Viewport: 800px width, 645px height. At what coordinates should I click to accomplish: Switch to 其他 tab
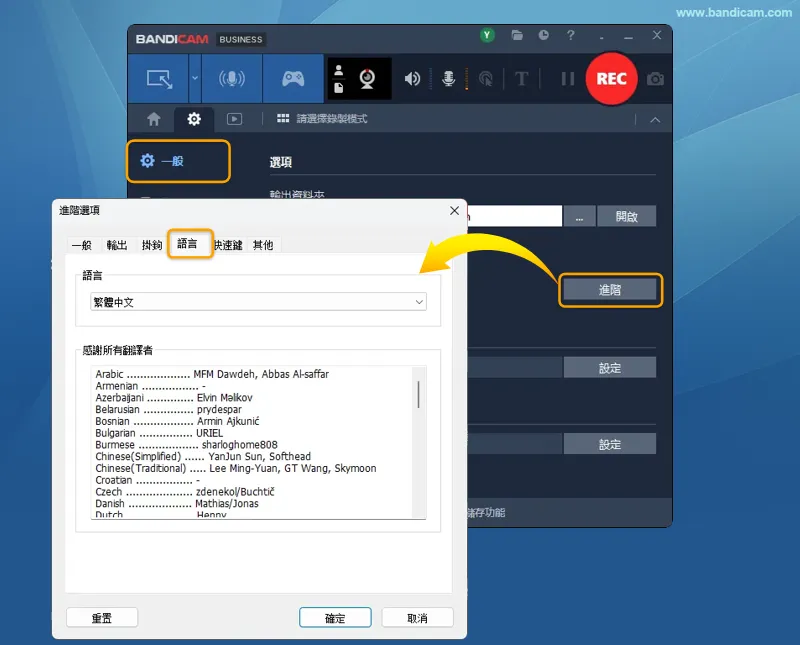(263, 245)
